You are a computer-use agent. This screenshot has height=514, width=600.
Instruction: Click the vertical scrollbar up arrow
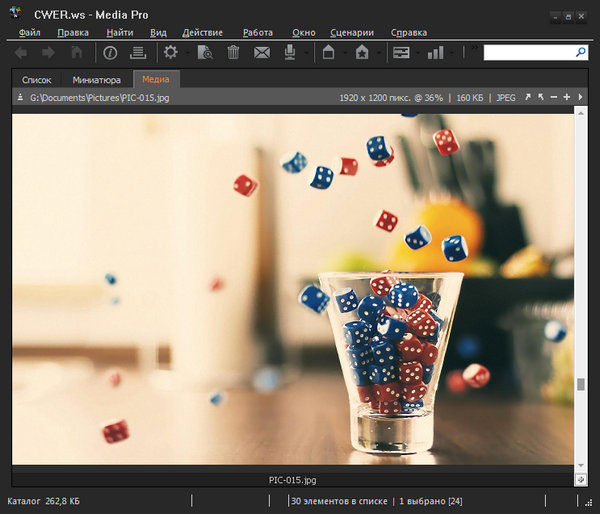pyautogui.click(x=581, y=114)
